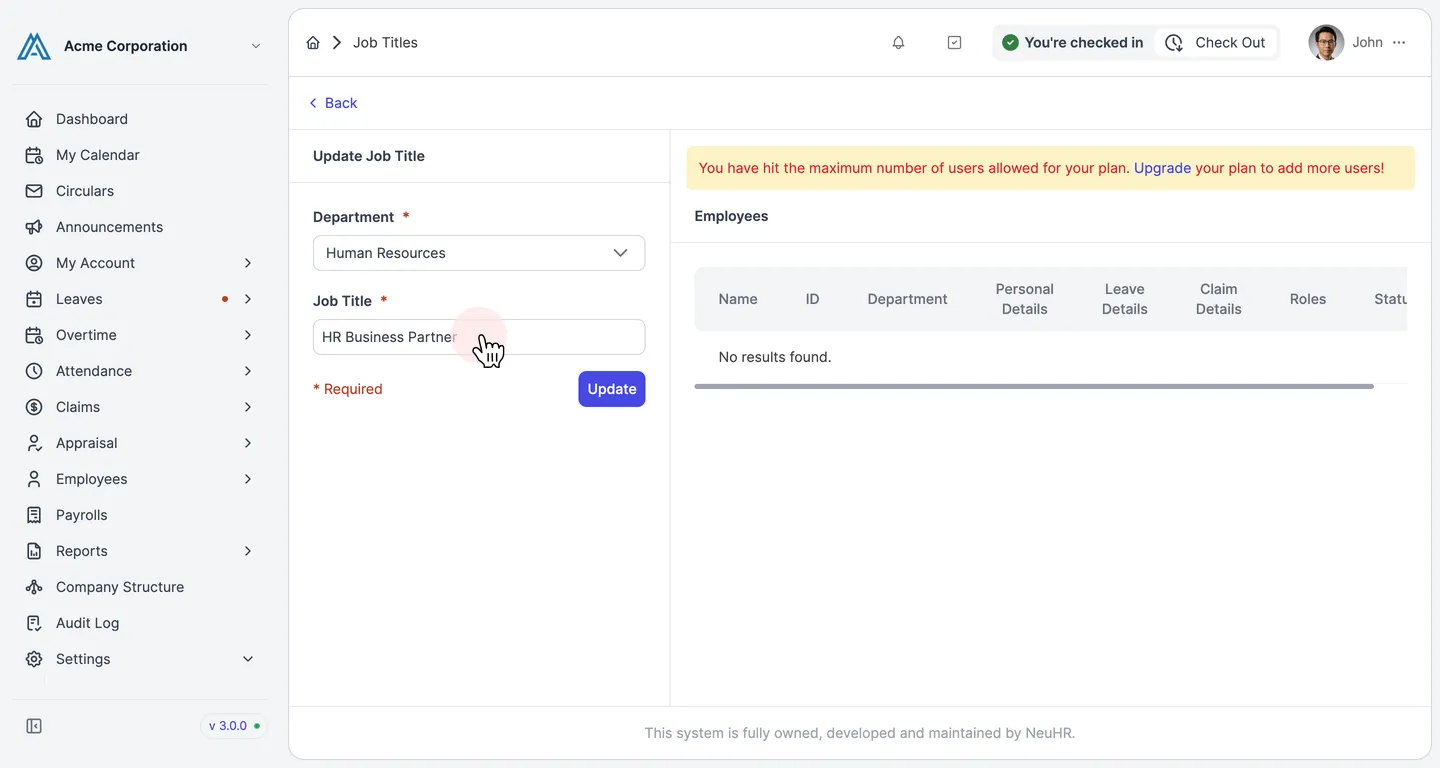Viewport: 1440px width, 768px height.
Task: Click the green checked-in status icon
Action: [x=1010, y=42]
